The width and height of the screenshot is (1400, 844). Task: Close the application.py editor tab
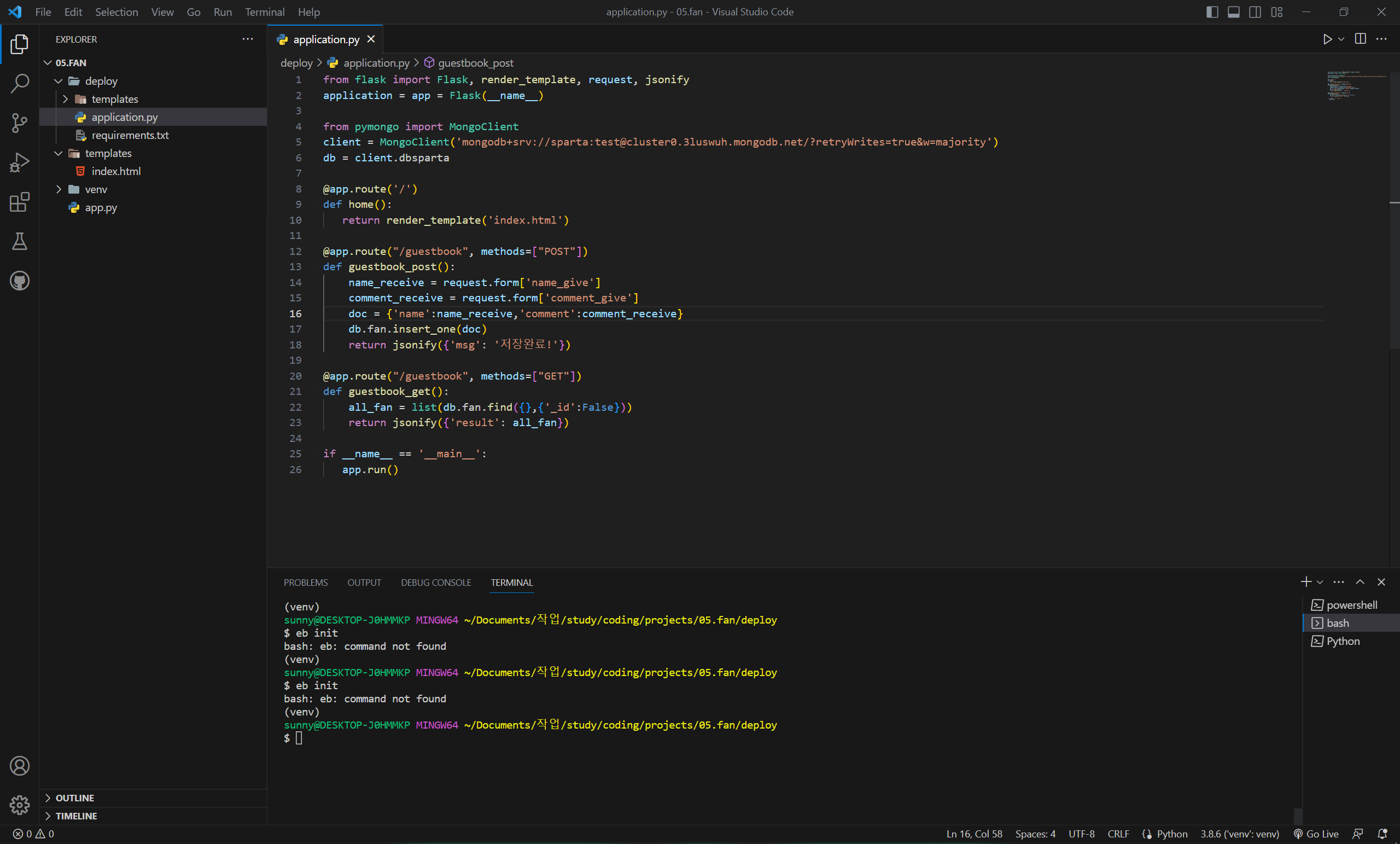(371, 39)
